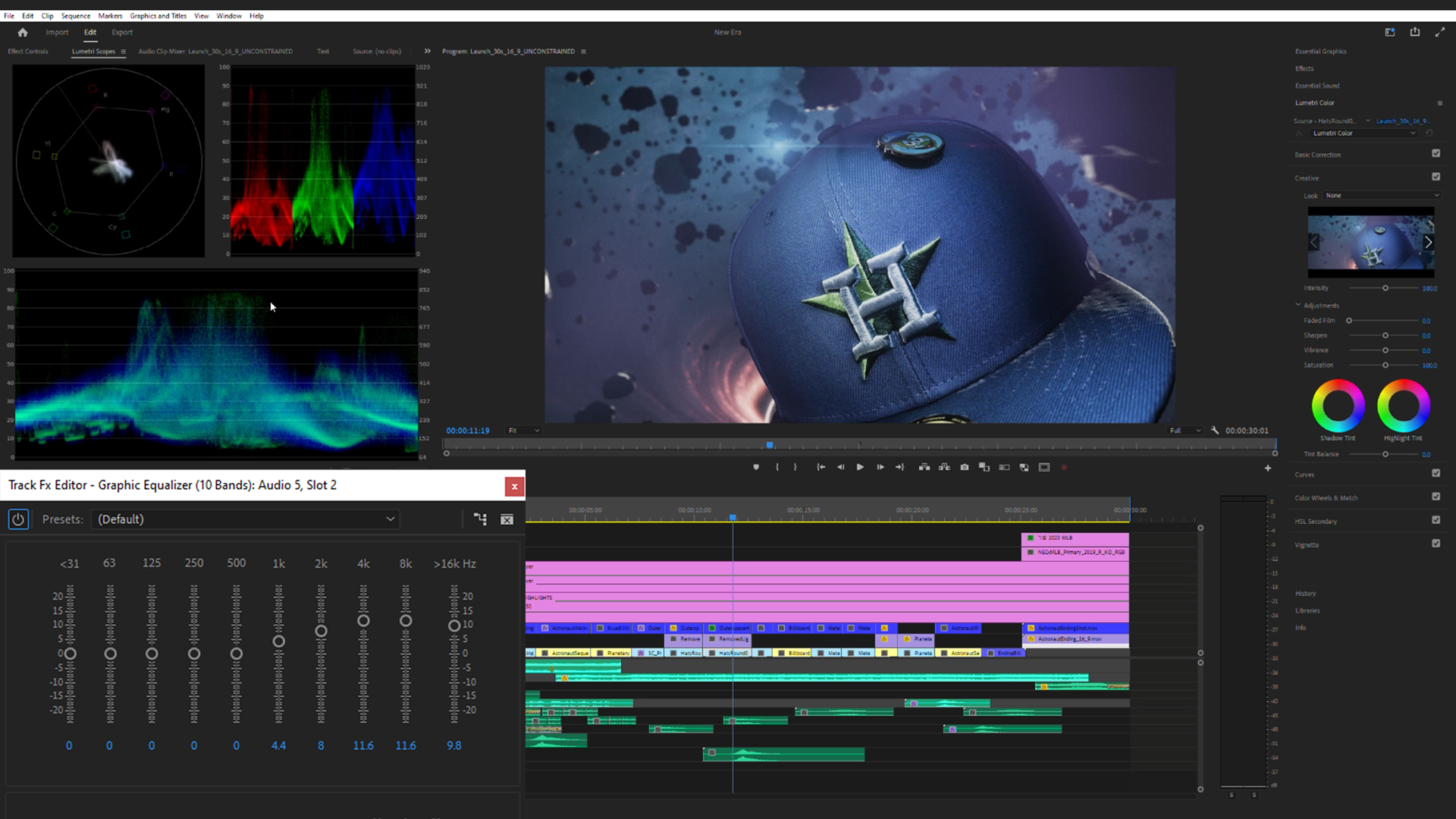Mark Out point in Program monitor
Viewport: 1456px width, 819px height.
tap(795, 467)
